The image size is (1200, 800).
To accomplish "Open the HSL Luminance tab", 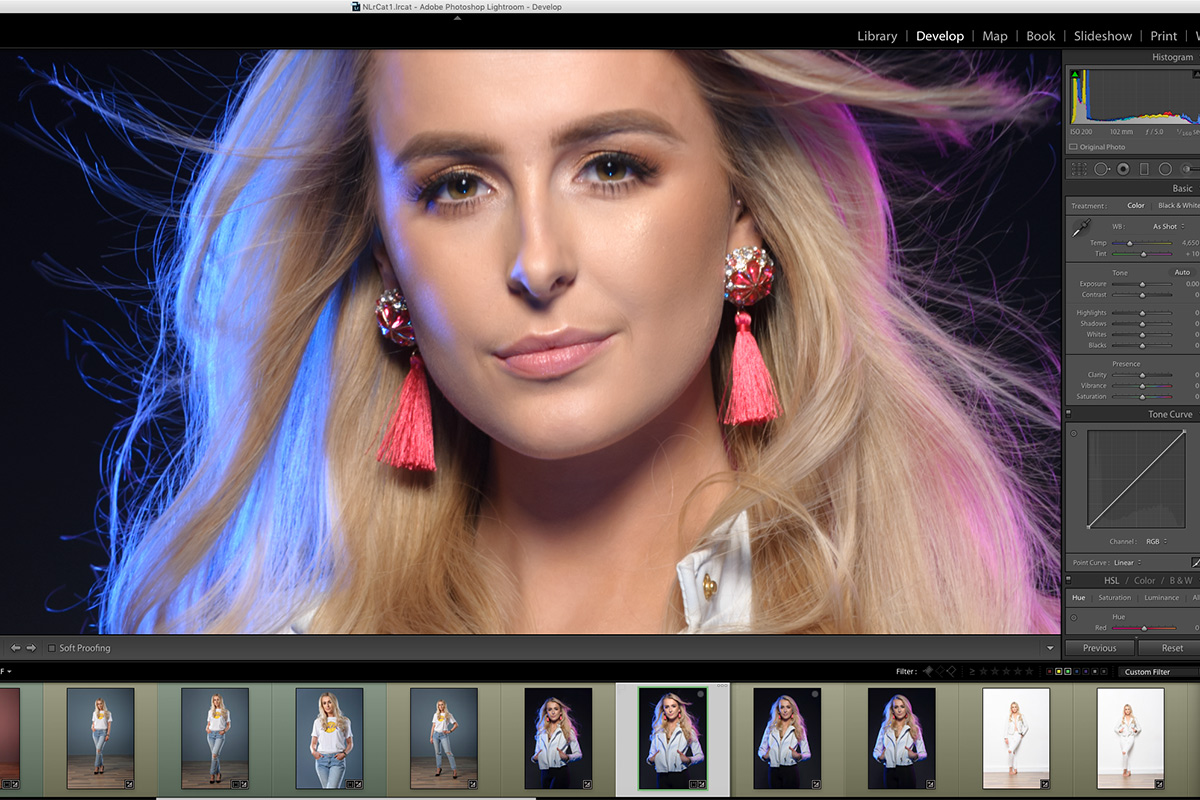I will point(1162,598).
